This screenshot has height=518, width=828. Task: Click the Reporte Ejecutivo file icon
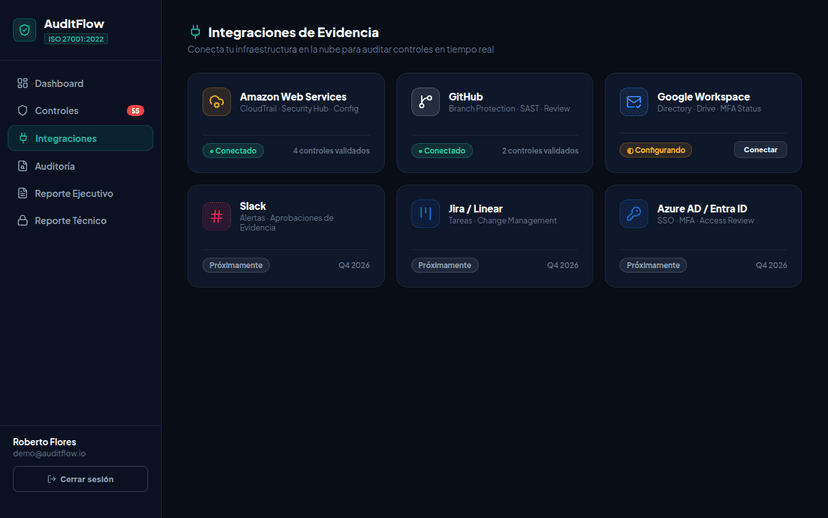point(22,193)
